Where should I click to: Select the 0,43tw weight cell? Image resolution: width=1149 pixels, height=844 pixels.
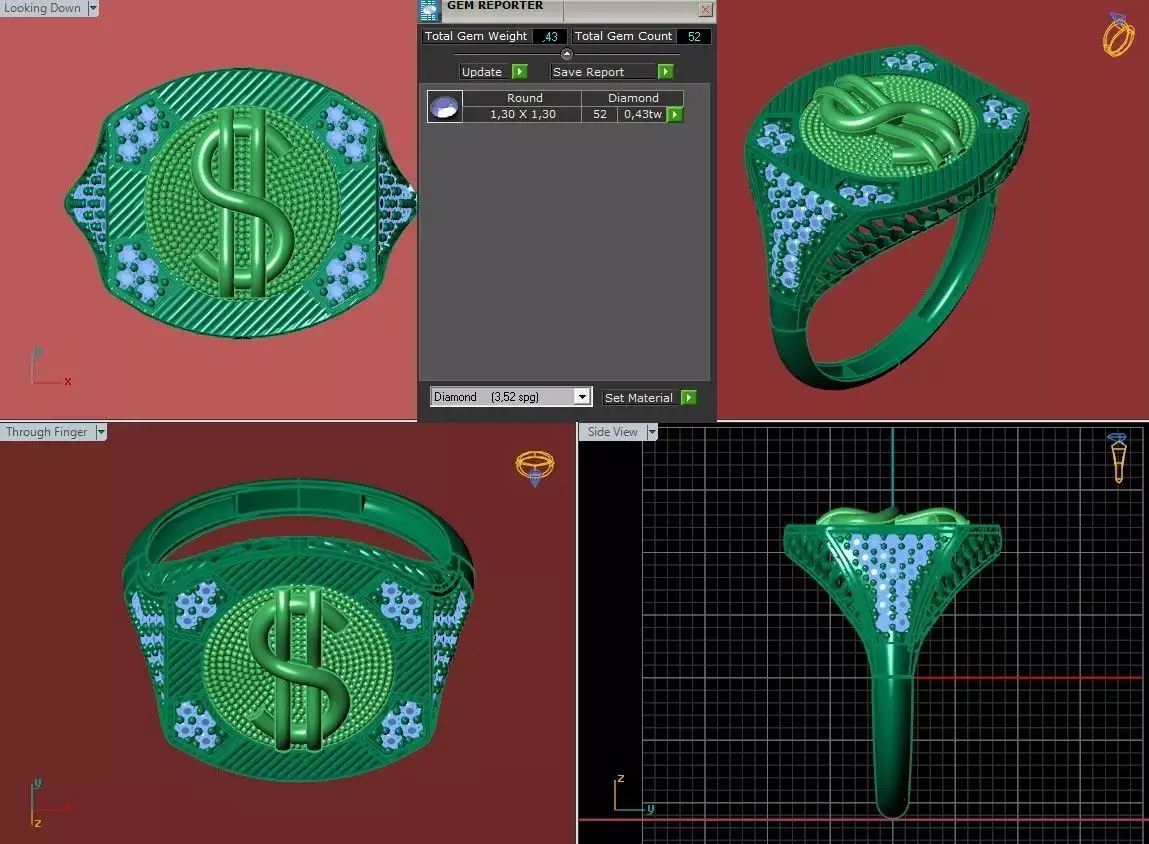tap(643, 114)
